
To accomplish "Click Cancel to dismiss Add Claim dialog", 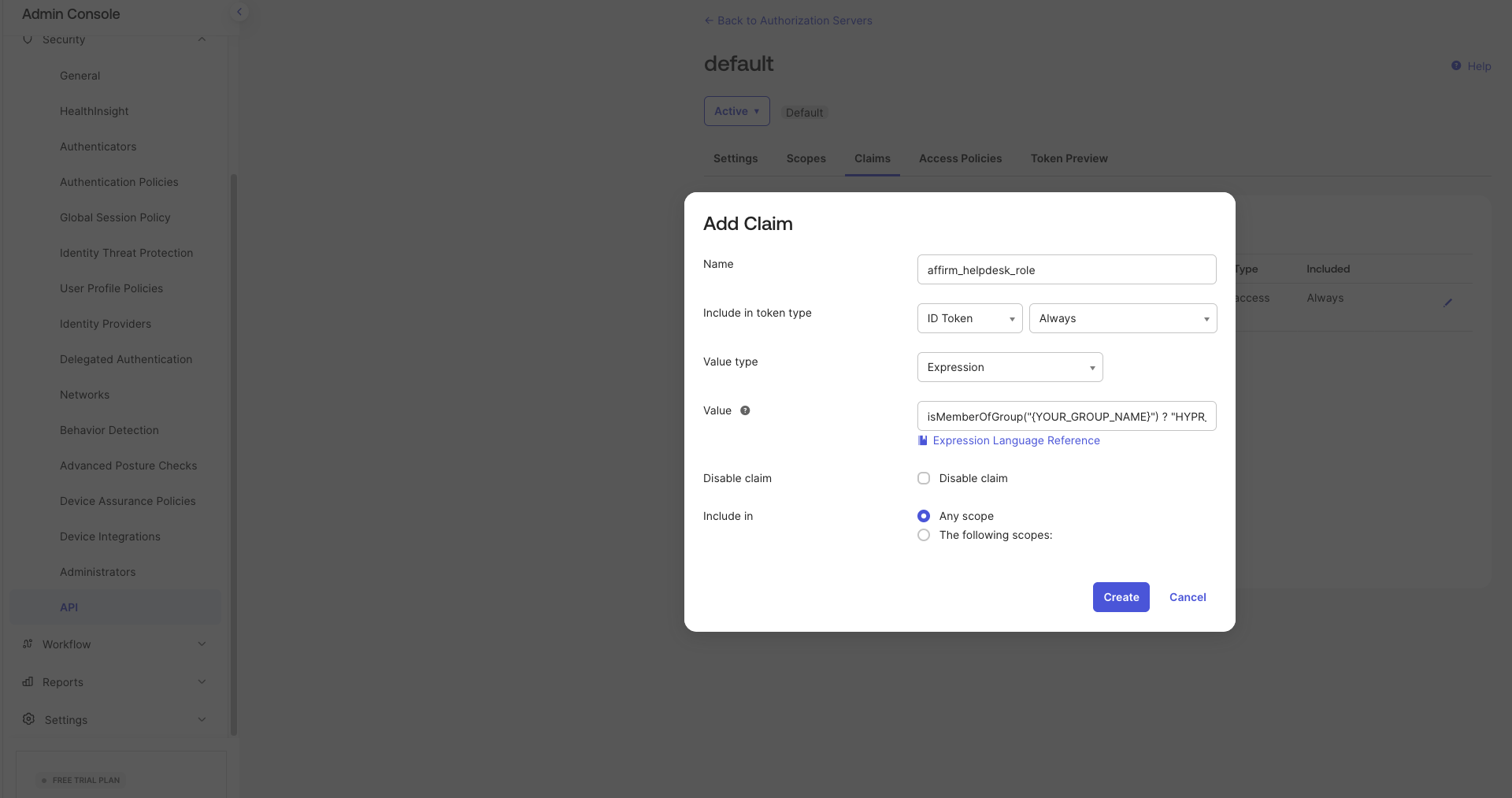I will pyautogui.click(x=1187, y=597).
